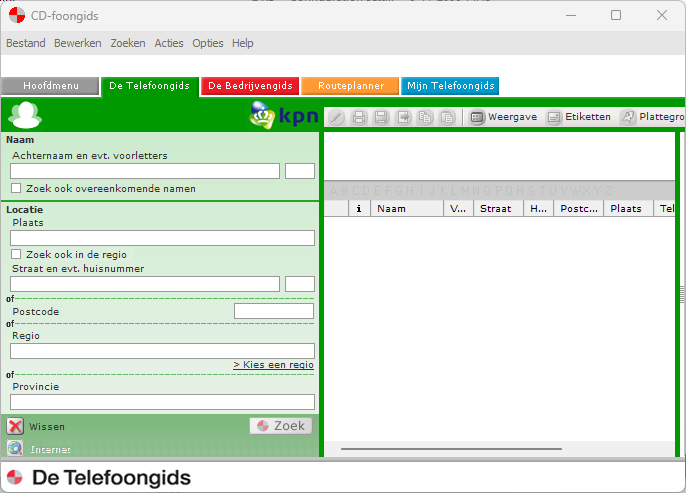Click the printer icon in toolbar
The image size is (686, 493).
pyautogui.click(x=359, y=117)
